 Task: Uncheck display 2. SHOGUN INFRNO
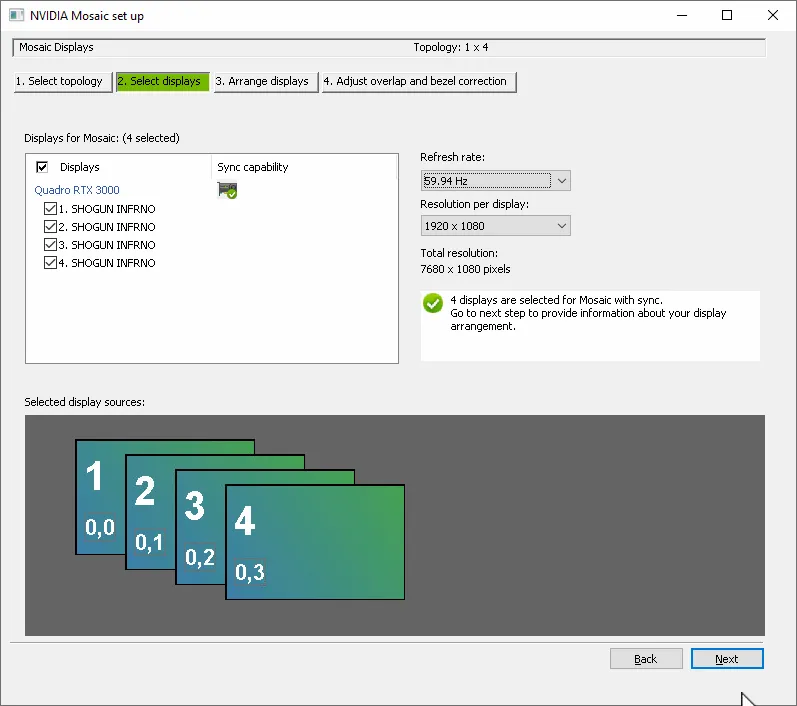50,227
